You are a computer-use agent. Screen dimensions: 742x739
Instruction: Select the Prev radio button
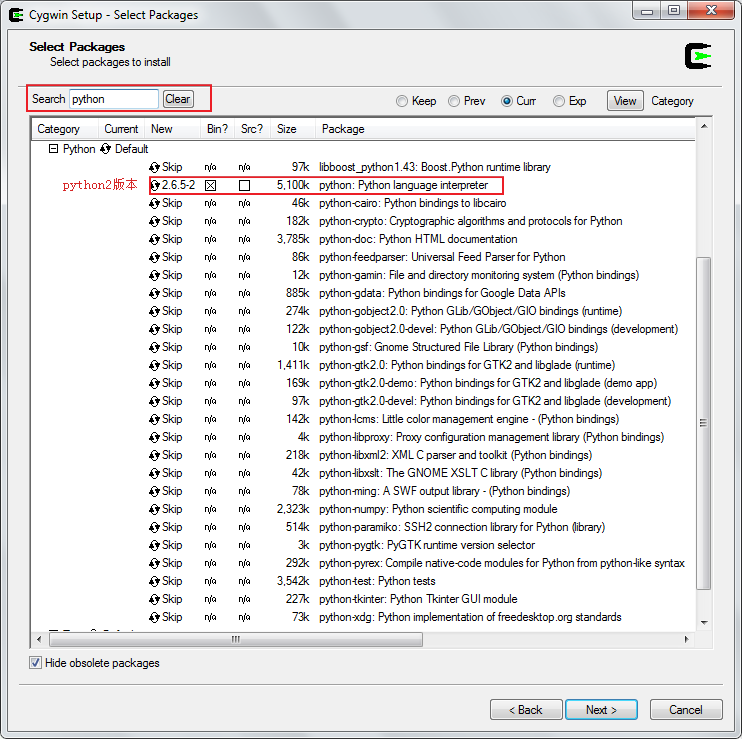click(x=454, y=101)
